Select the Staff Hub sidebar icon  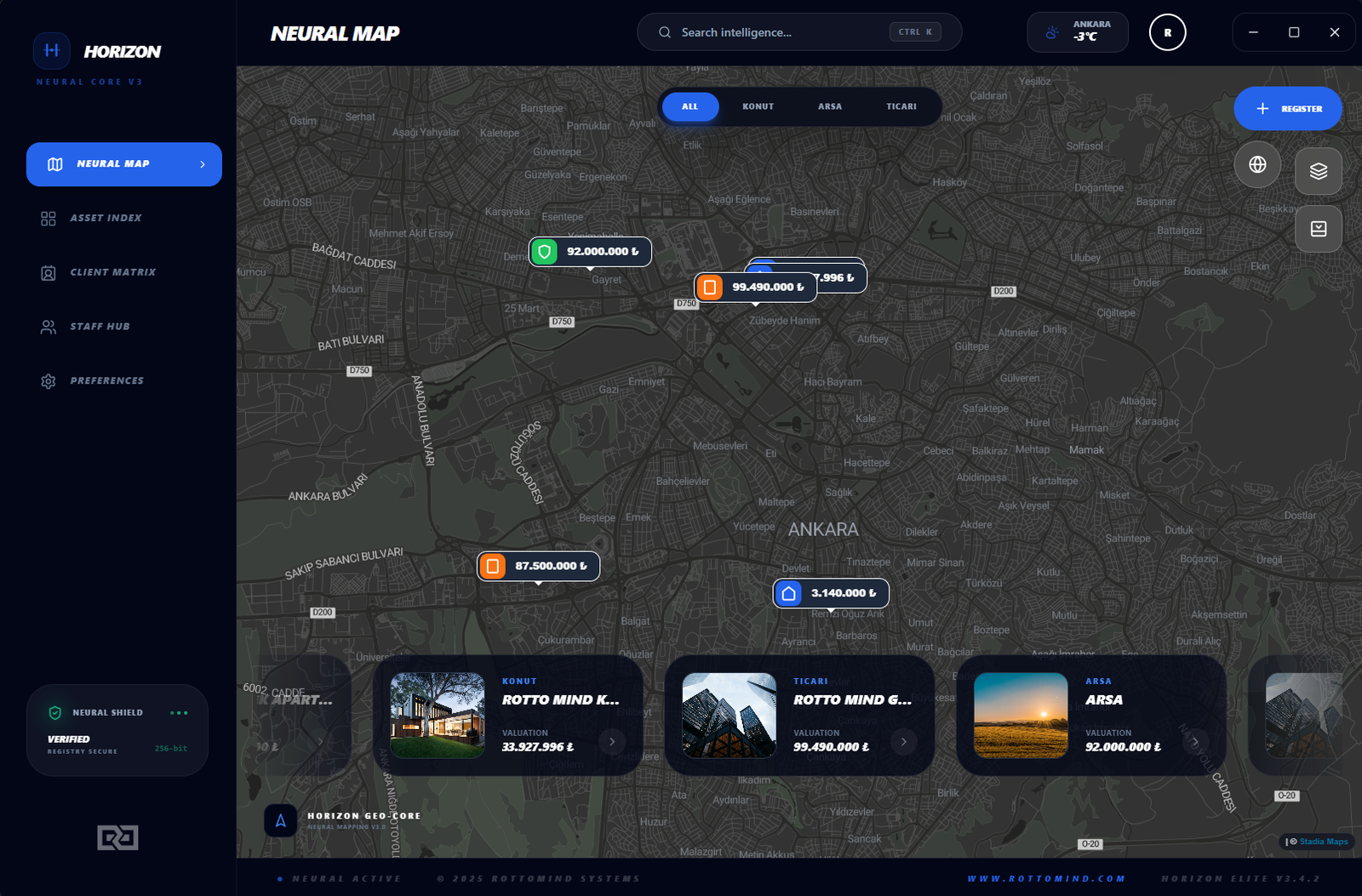pos(49,326)
